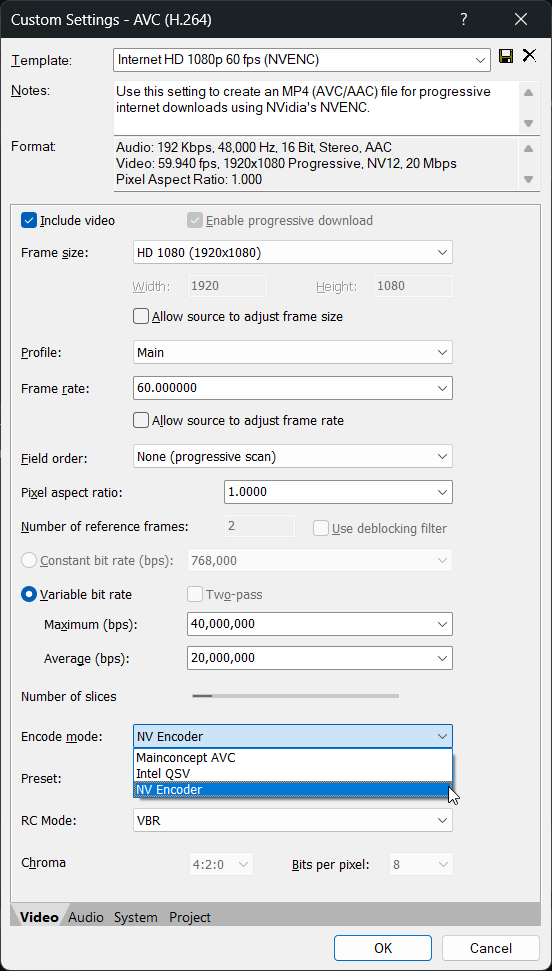Open the Template dropdown
The image size is (552, 971).
coord(302,60)
